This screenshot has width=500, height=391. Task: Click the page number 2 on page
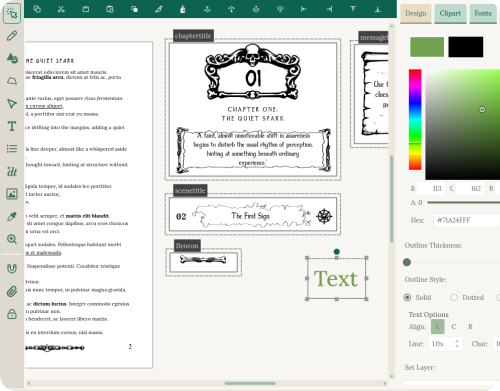coord(130,347)
